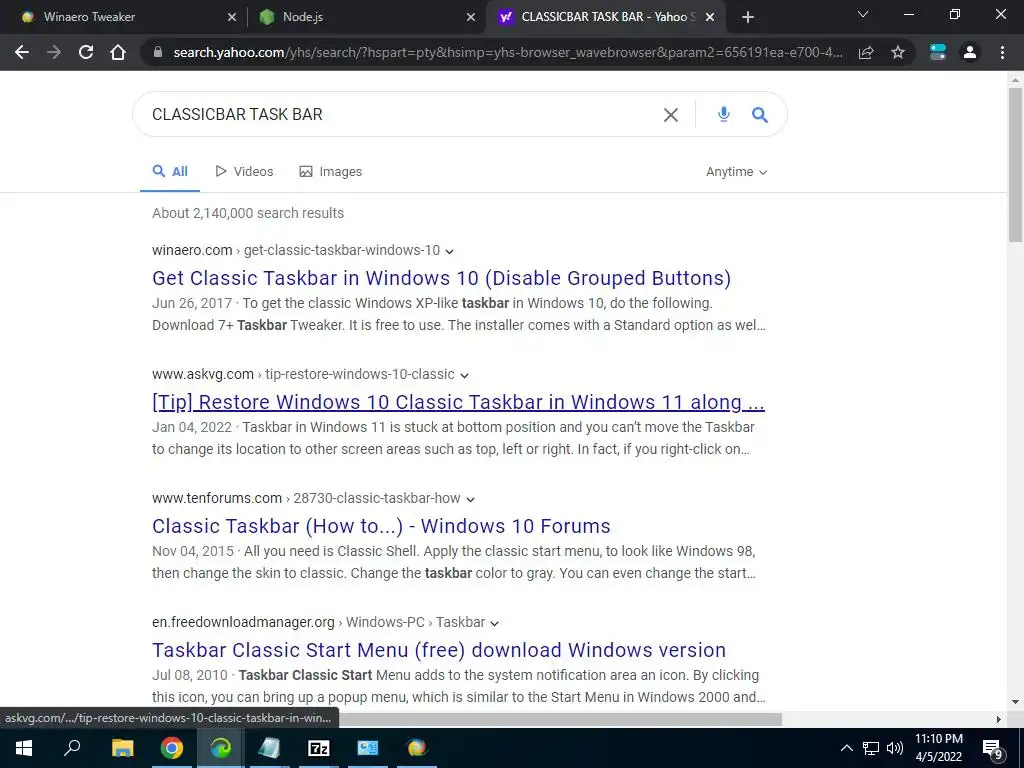Expand options for askvg.com result
1024x768 pixels.
click(464, 376)
